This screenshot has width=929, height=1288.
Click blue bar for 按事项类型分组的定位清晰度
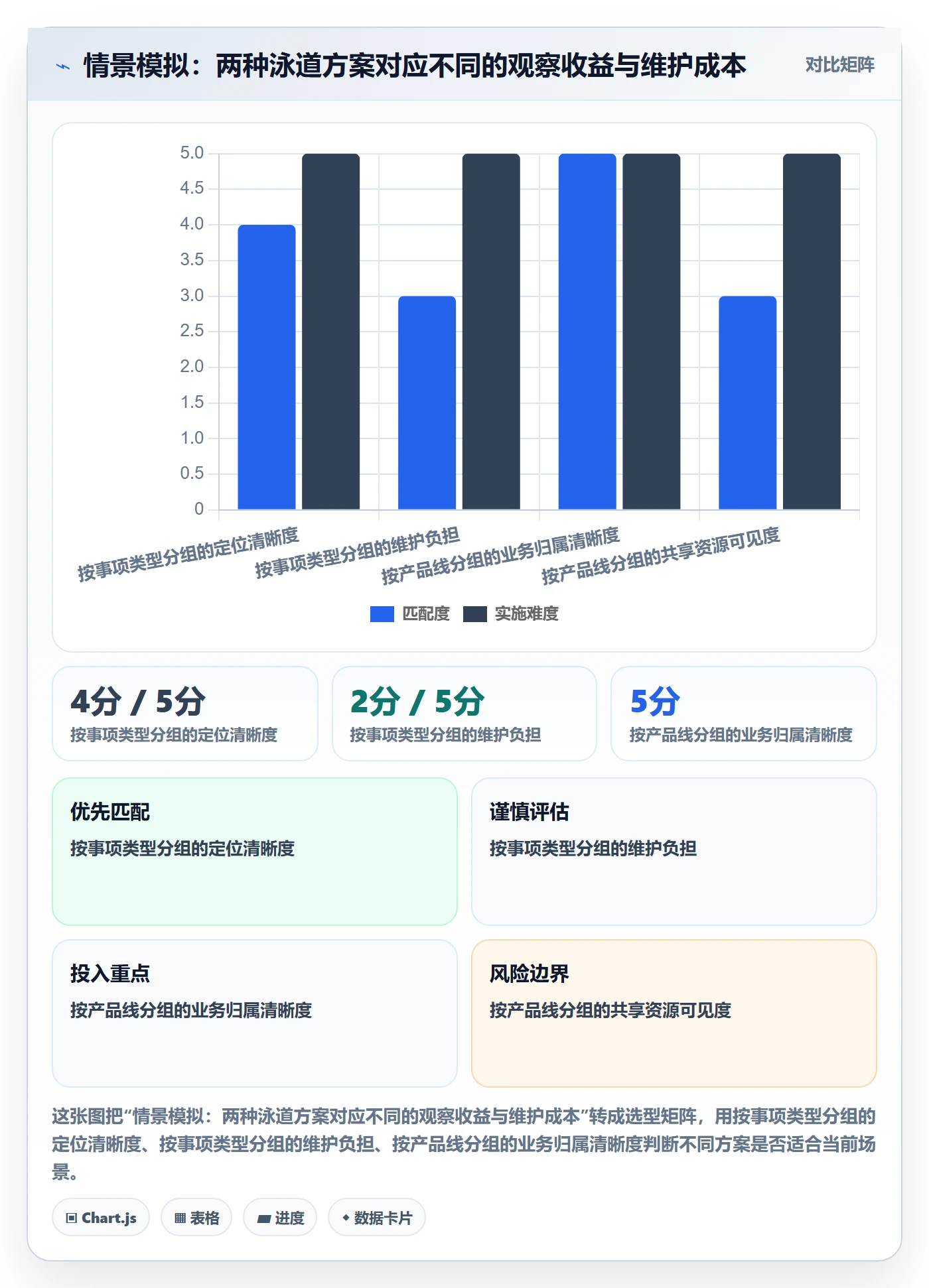(267, 367)
